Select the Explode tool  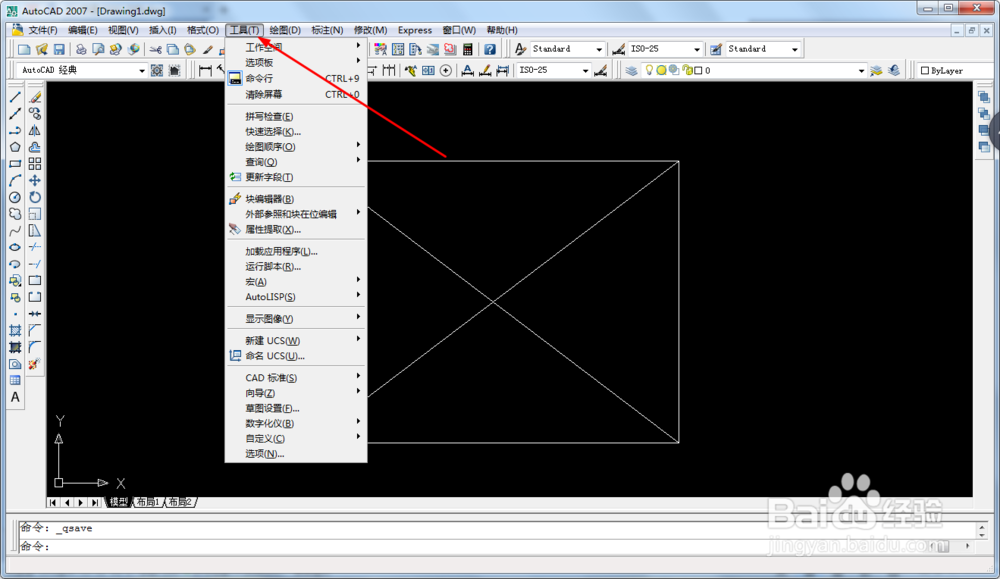pos(35,364)
